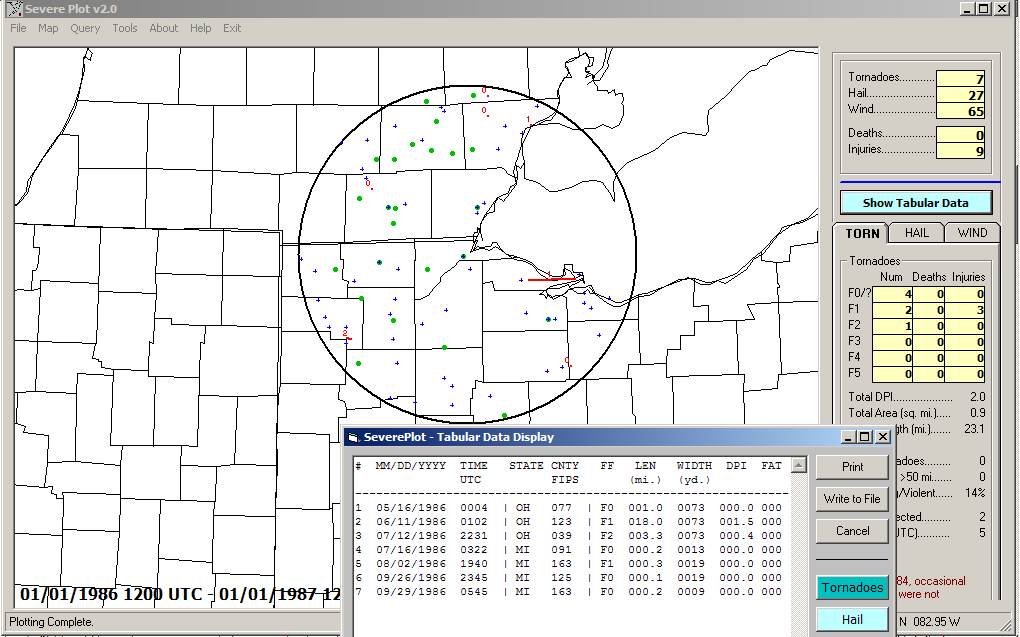Viewport: 1020px width, 637px height.
Task: Close the Severe Plot main window
Action: (x=1002, y=8)
